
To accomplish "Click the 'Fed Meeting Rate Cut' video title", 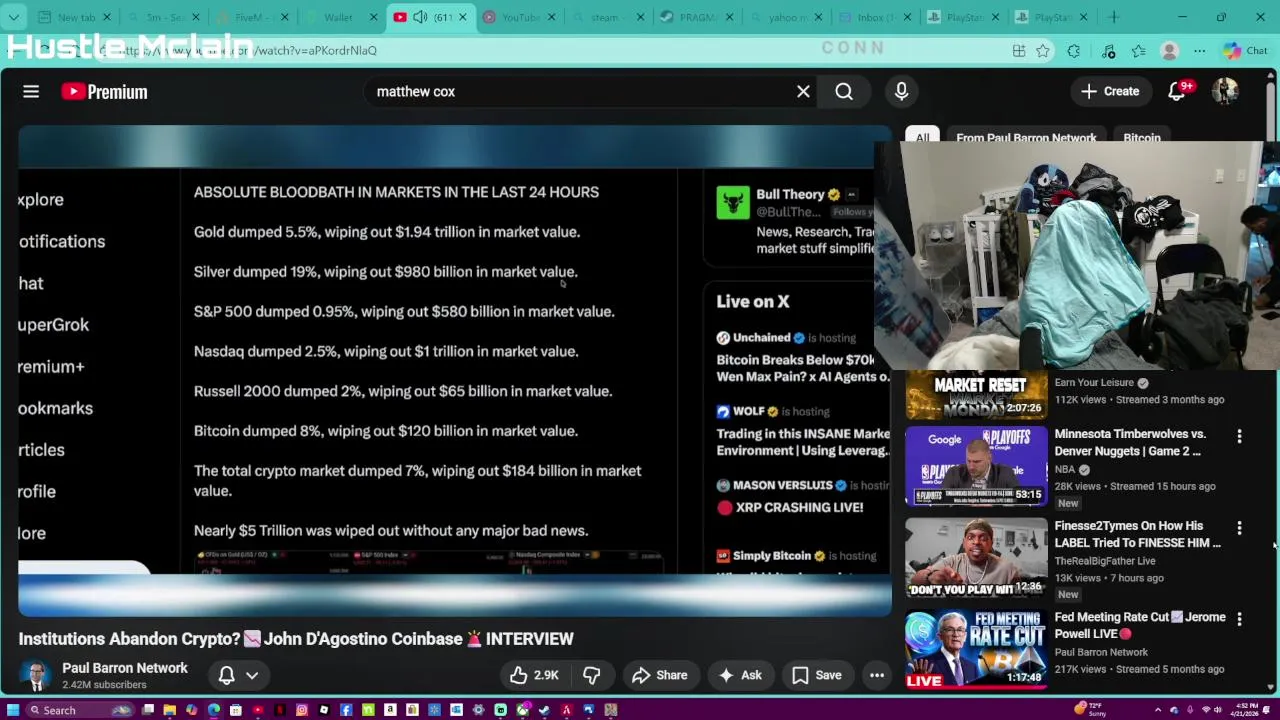I will [x=1140, y=625].
